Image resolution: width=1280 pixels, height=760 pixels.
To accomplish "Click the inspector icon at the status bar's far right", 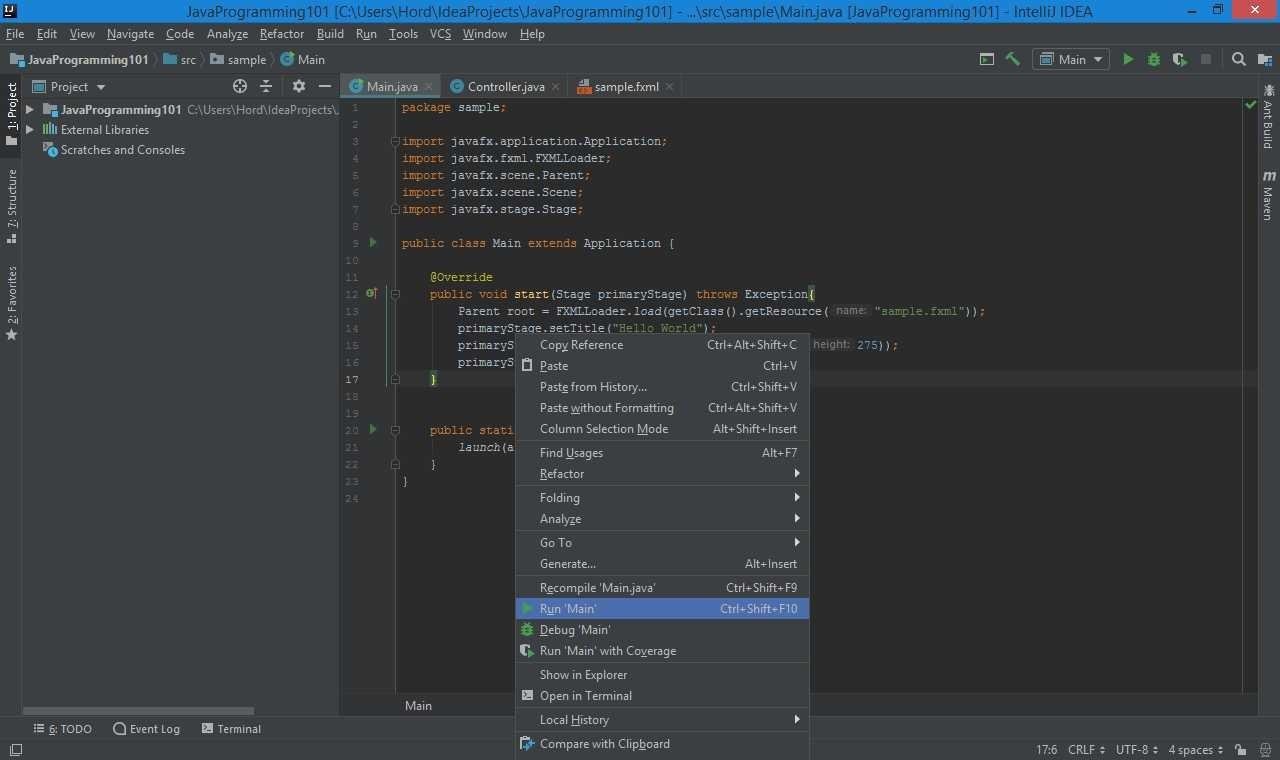I will (1263, 749).
